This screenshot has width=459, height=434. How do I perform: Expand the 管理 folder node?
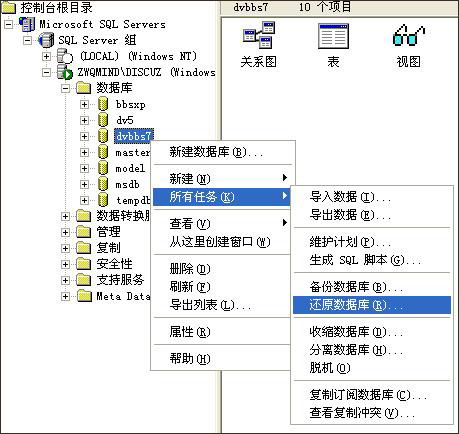(x=65, y=232)
